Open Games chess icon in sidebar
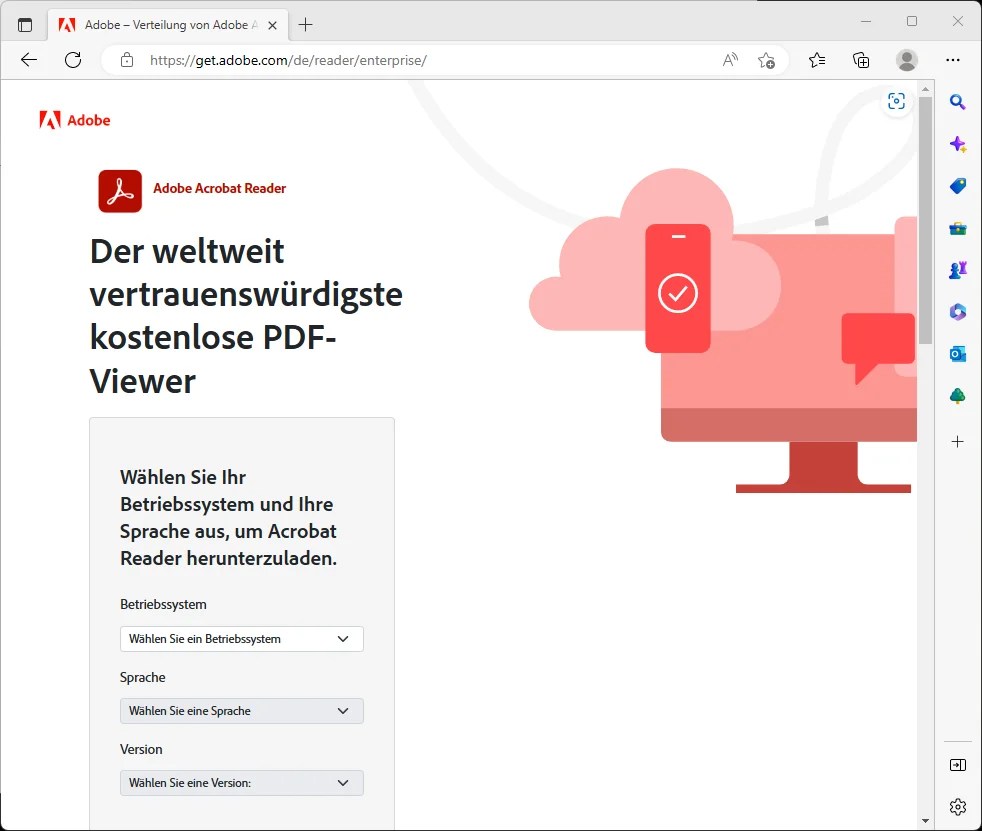 click(x=957, y=270)
